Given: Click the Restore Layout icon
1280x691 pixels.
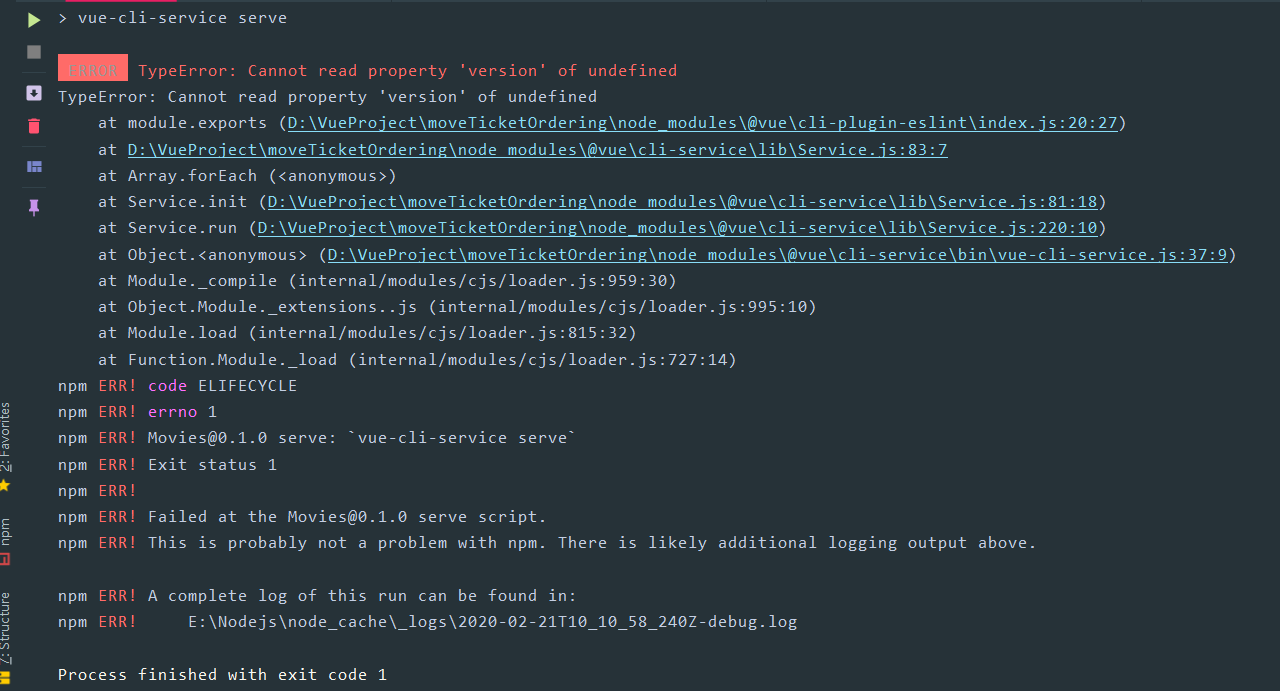Looking at the screenshot, I should click(x=34, y=167).
